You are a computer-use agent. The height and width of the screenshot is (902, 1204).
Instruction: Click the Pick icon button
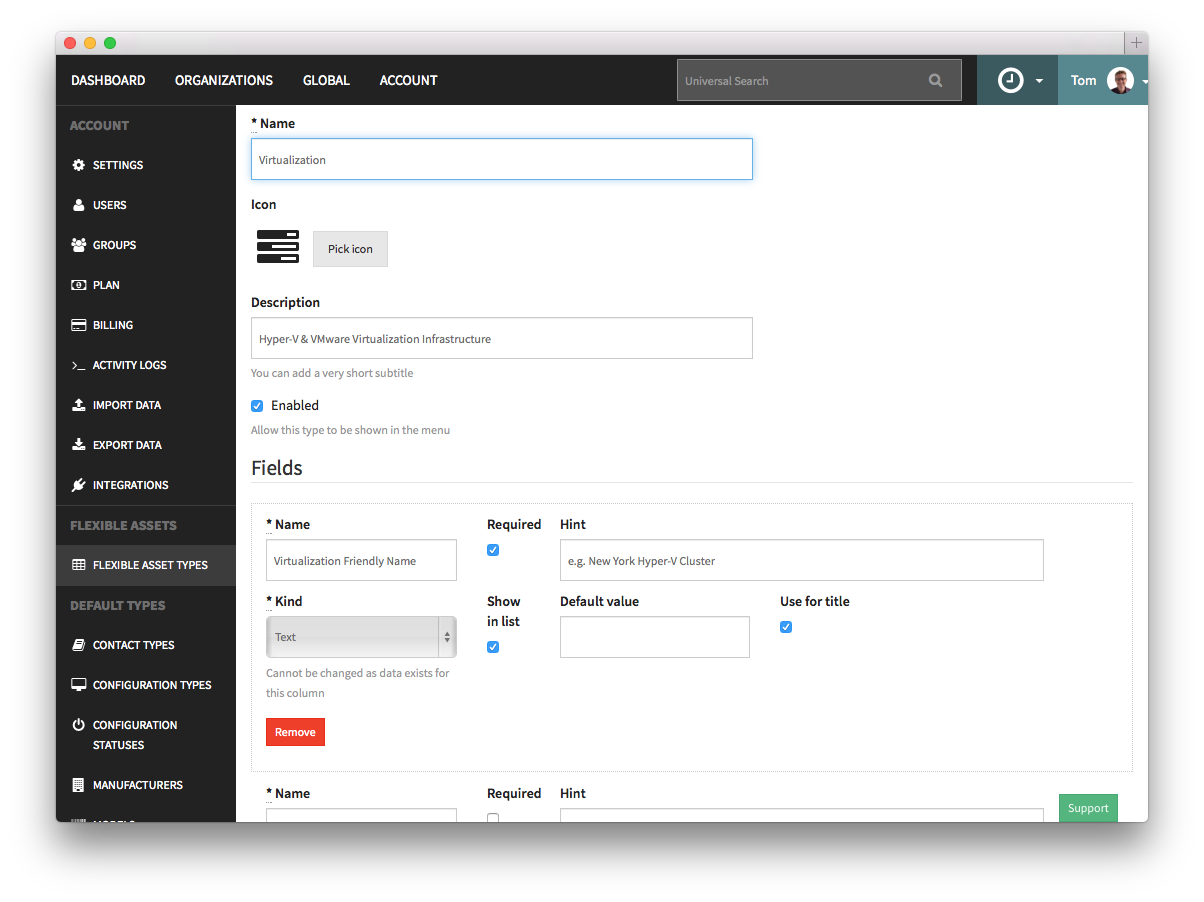(x=350, y=249)
